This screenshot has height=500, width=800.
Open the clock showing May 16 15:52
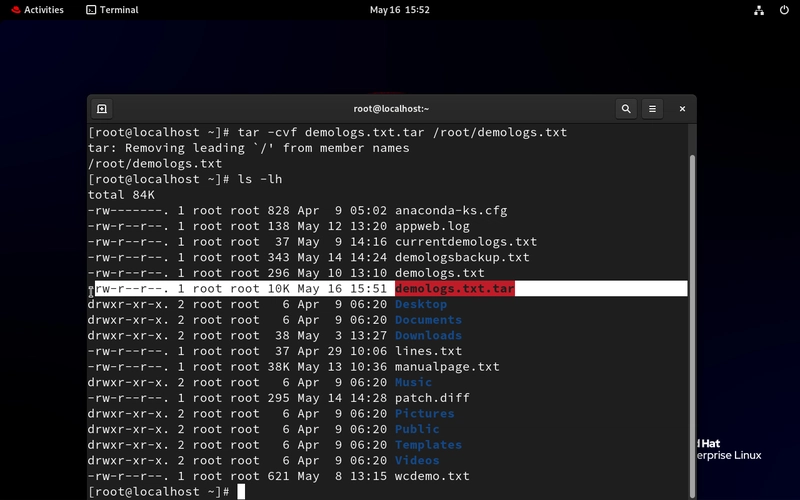(x=399, y=10)
